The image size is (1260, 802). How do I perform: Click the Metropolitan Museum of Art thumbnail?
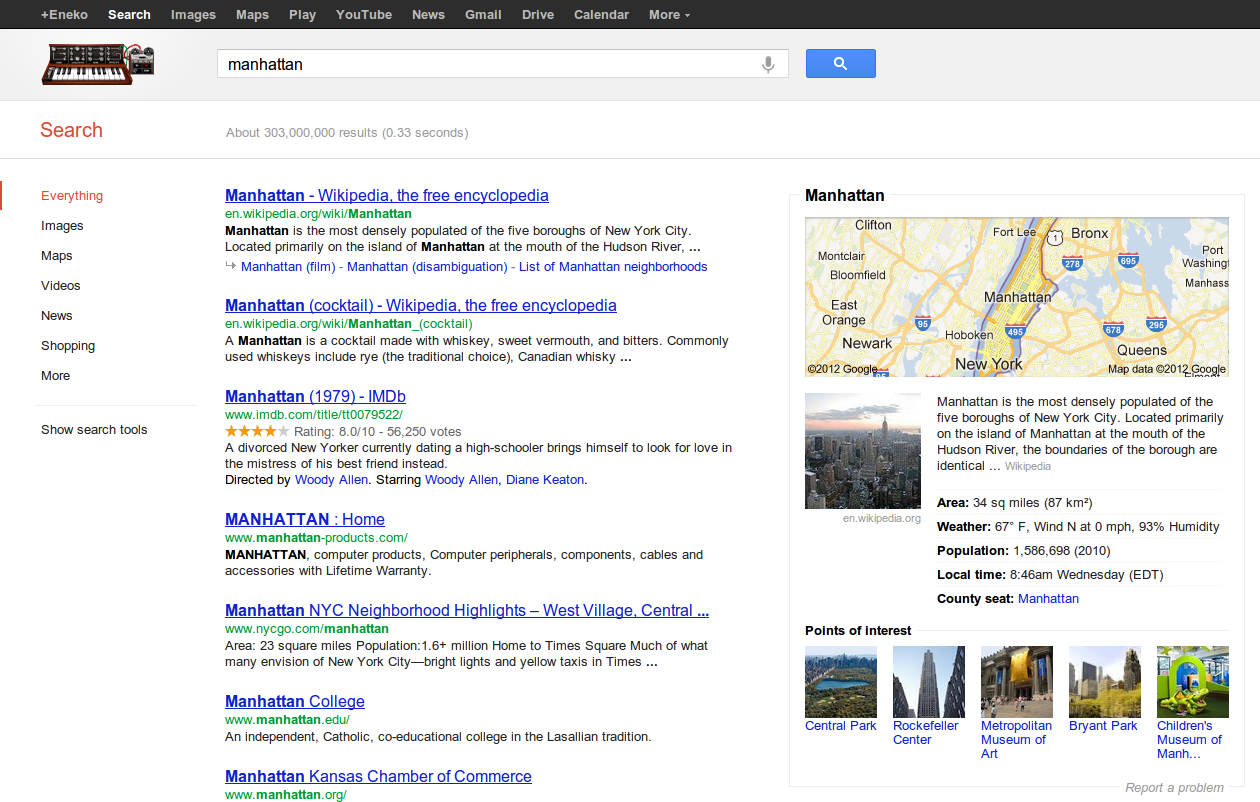coord(1017,682)
